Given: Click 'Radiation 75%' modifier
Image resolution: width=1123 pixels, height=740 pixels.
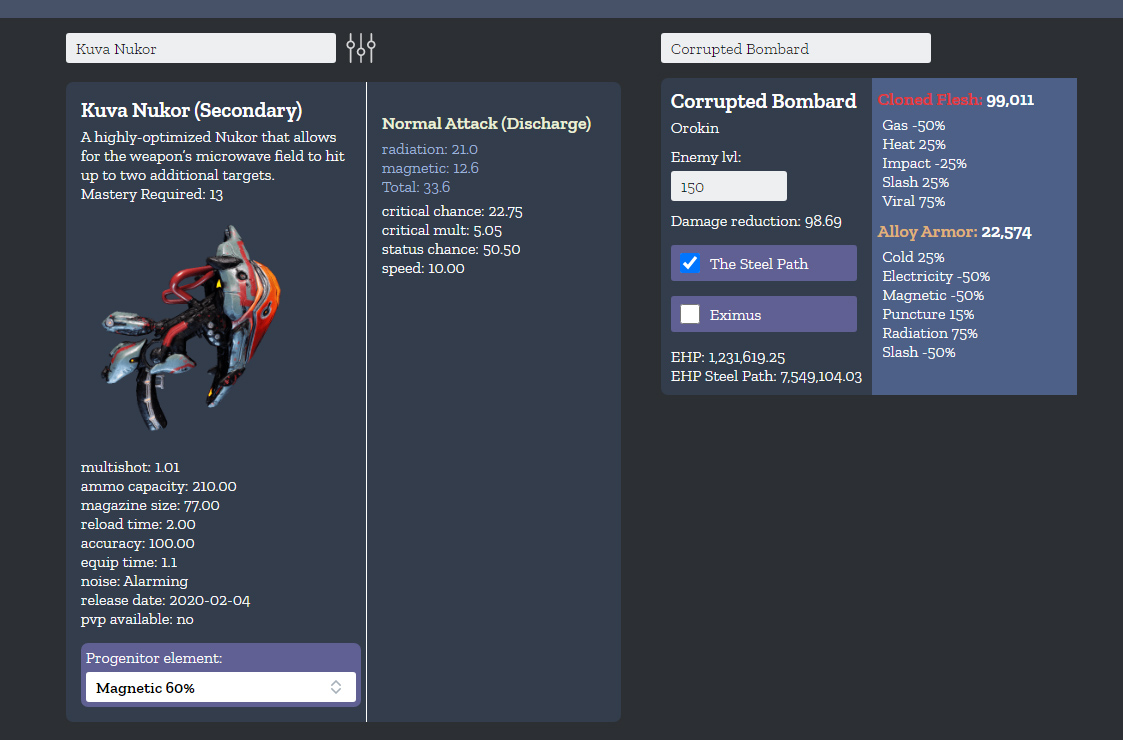Looking at the screenshot, I should click(930, 333).
